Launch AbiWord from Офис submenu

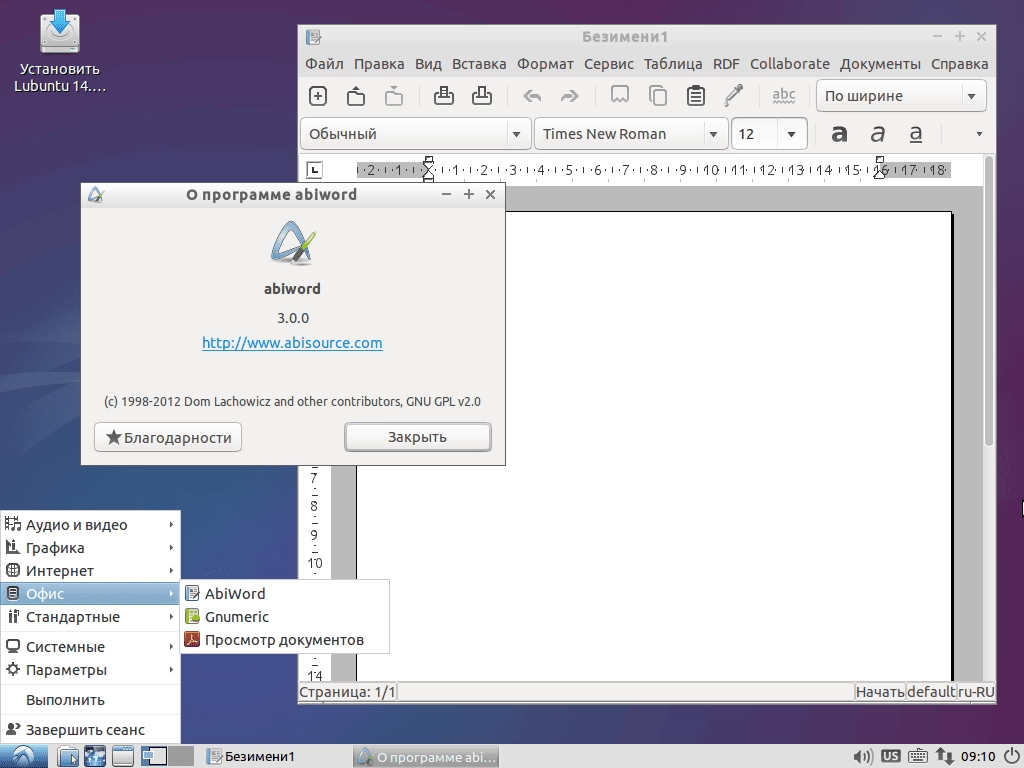click(x=285, y=594)
